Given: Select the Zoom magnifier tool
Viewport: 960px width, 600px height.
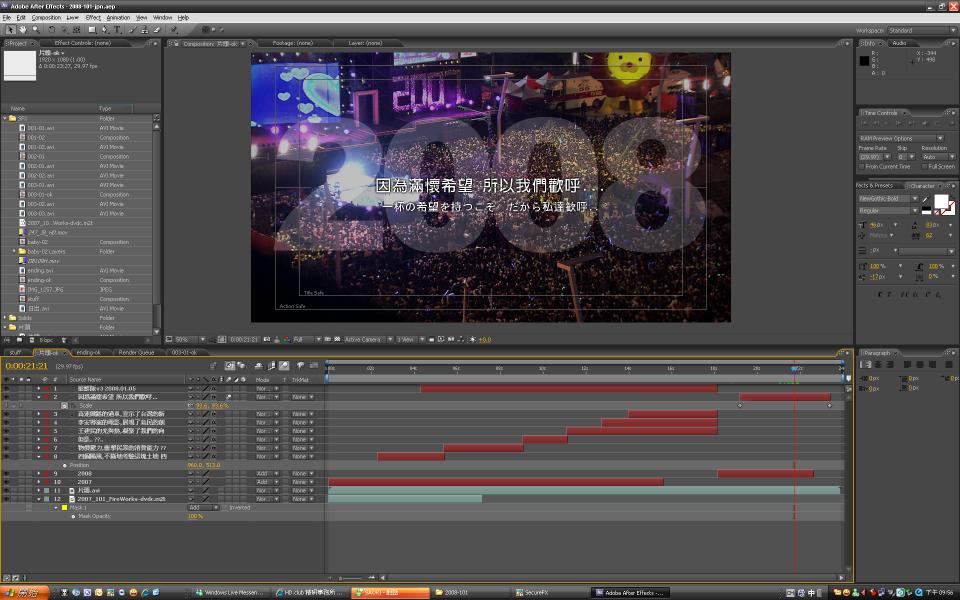Looking at the screenshot, I should 36,30.
